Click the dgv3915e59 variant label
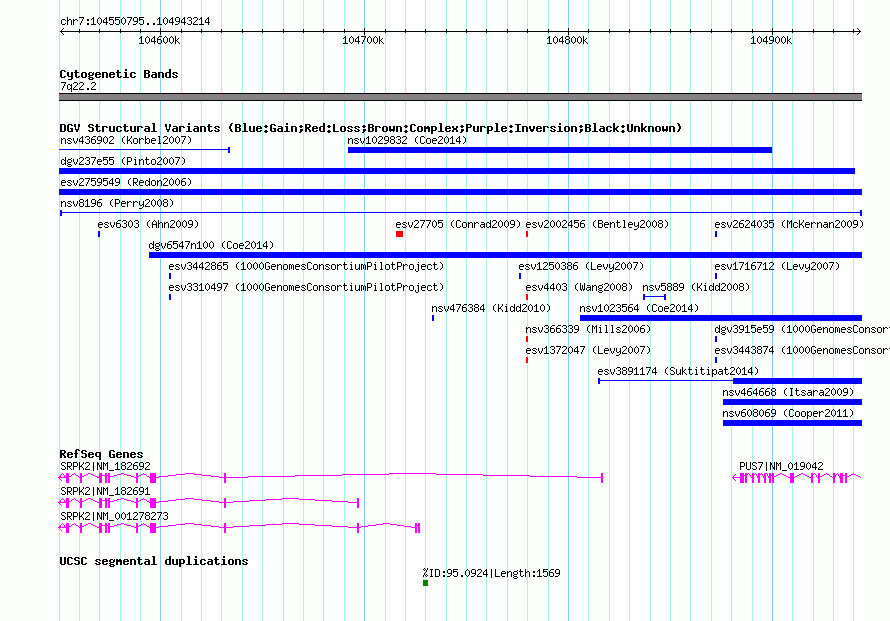The height and width of the screenshot is (621, 890). coord(801,329)
